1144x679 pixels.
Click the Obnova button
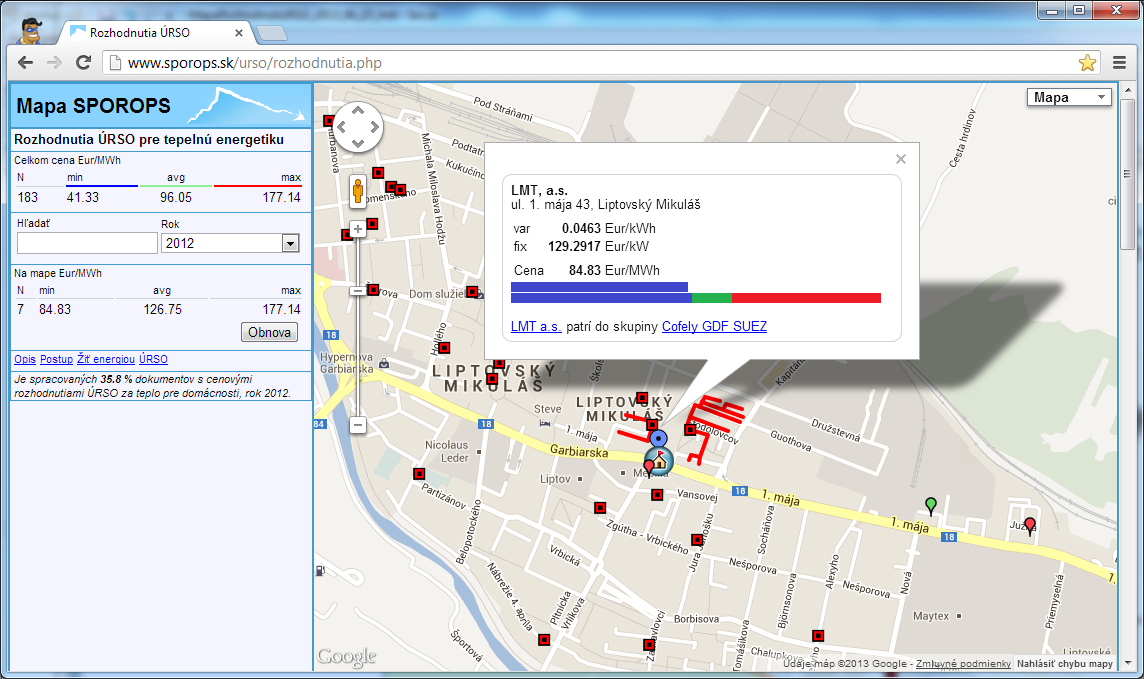coord(269,332)
